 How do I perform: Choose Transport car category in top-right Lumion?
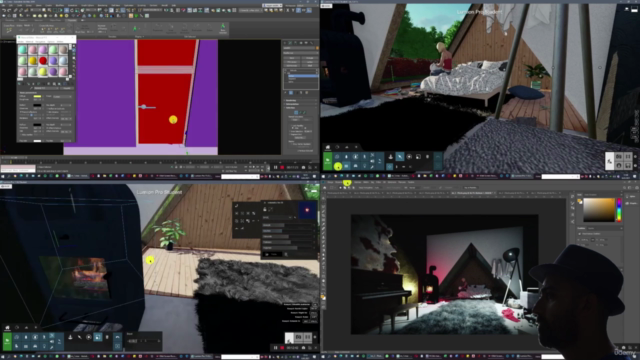355,166
